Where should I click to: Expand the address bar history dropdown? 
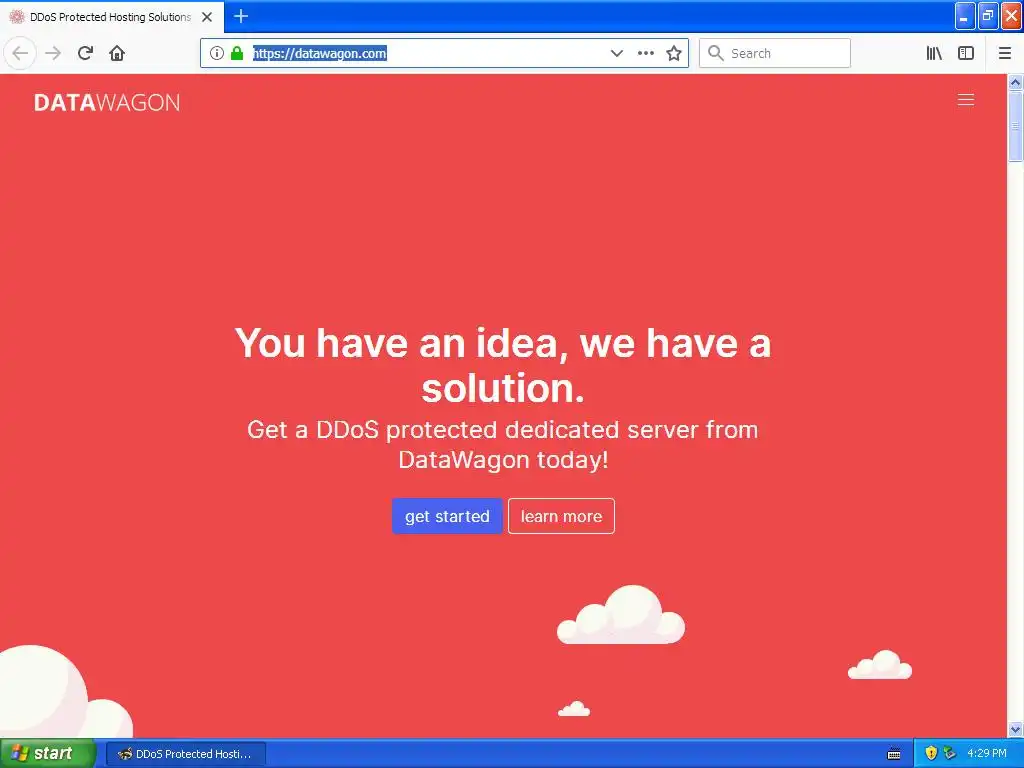(616, 53)
